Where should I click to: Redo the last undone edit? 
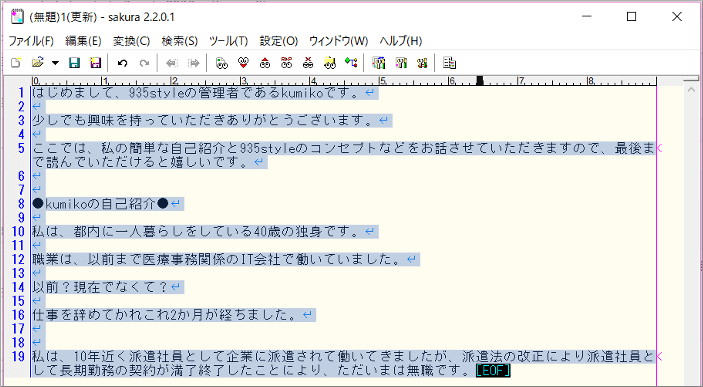click(144, 63)
